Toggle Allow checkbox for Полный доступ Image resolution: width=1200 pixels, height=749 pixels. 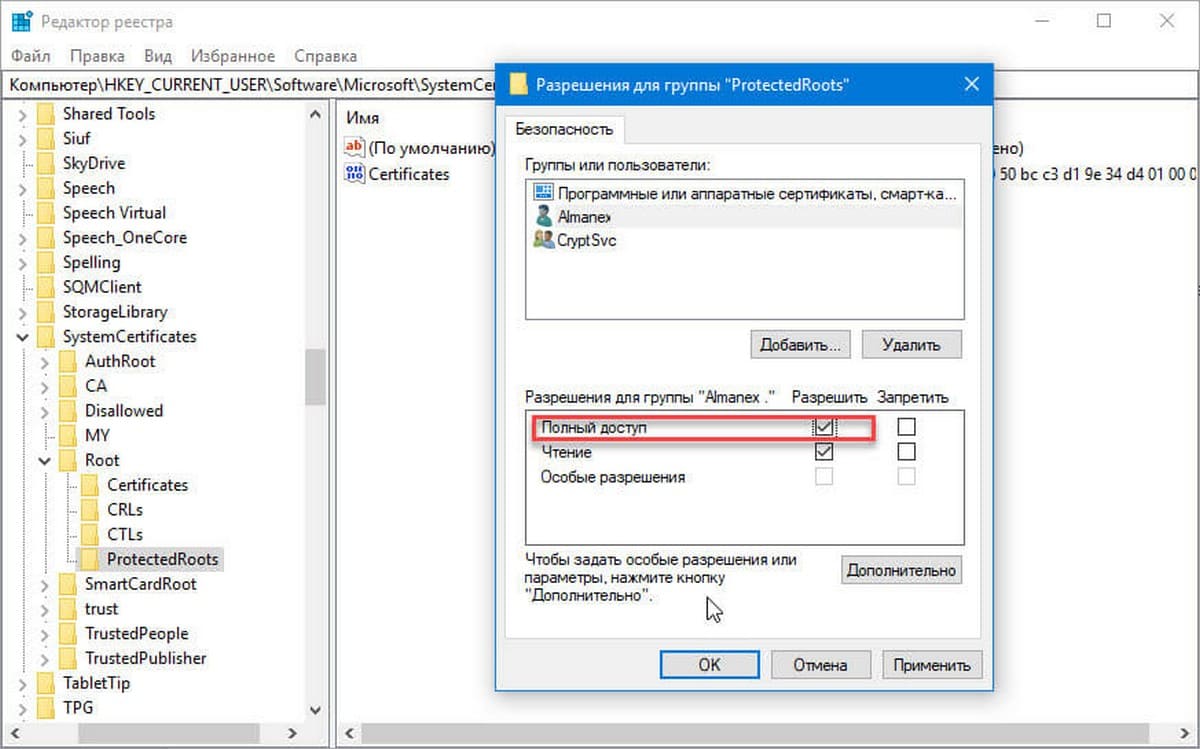point(824,427)
